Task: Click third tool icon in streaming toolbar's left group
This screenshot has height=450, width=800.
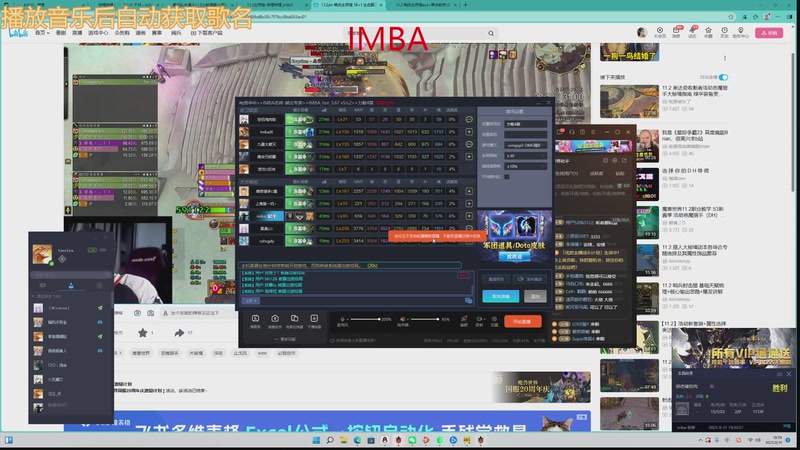Action: tap(294, 318)
